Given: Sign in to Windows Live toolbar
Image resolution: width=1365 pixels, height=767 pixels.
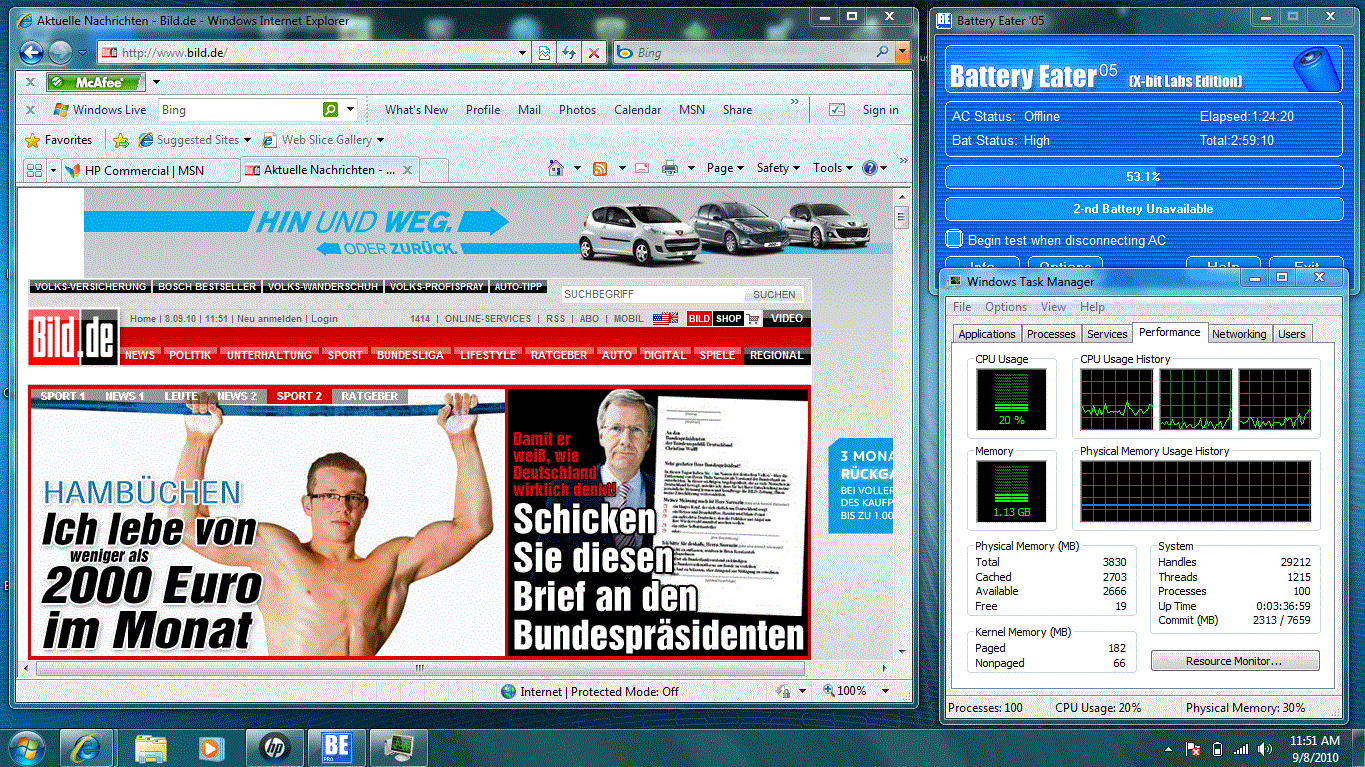Looking at the screenshot, I should pos(881,110).
